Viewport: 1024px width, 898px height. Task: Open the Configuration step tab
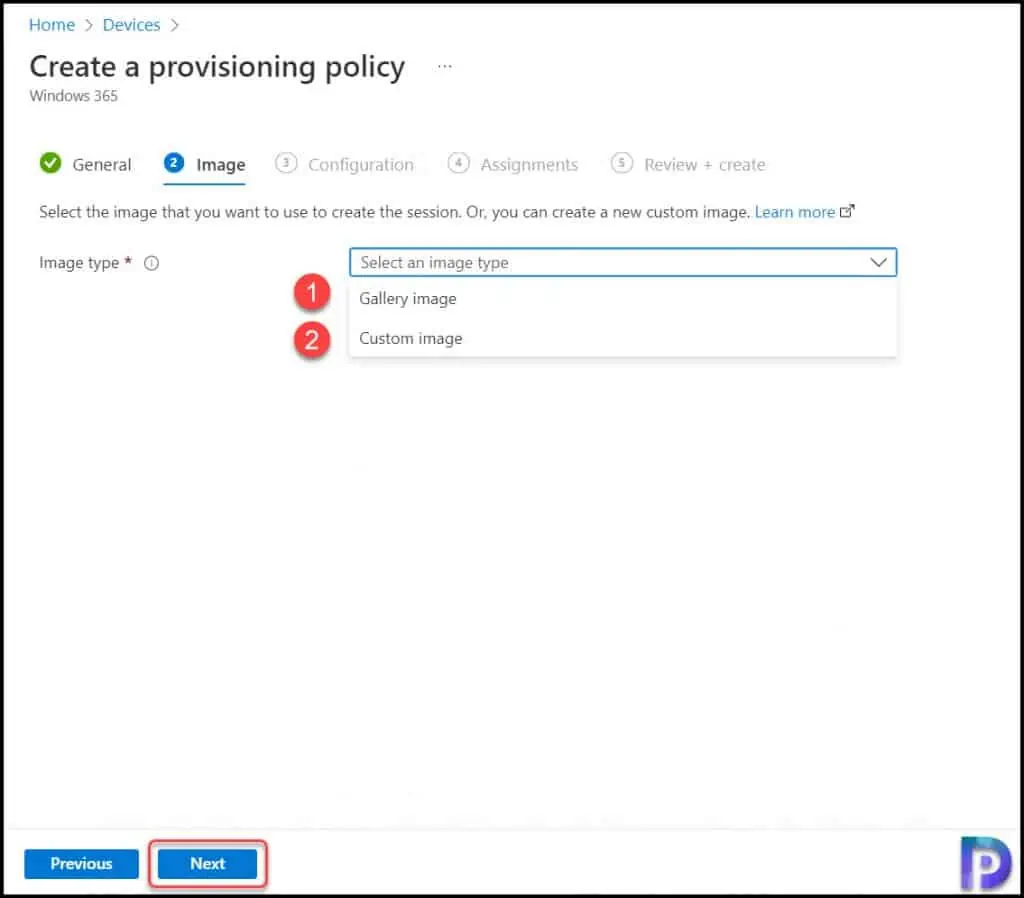[x=345, y=164]
